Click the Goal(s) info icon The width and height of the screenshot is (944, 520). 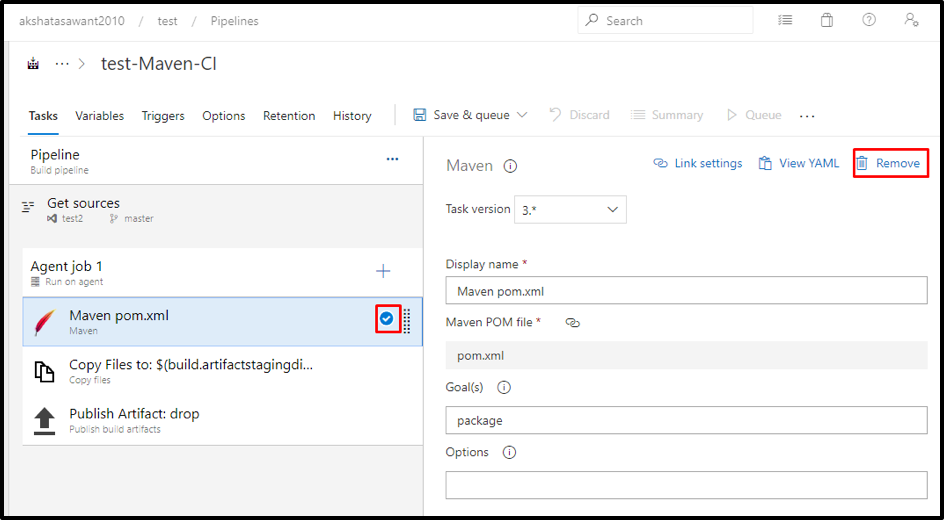tap(504, 387)
